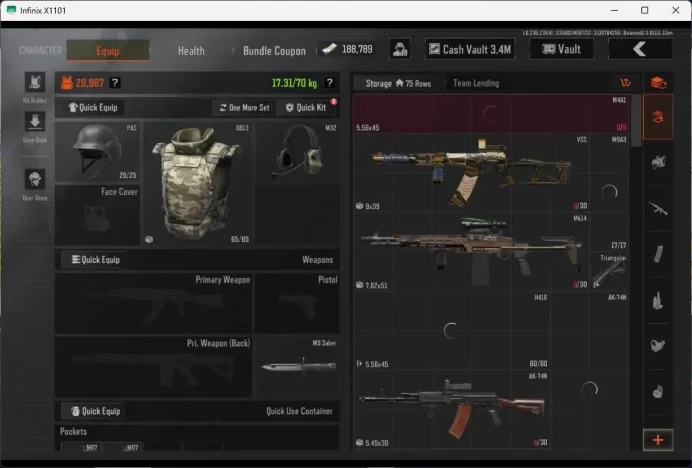
Task: Select the empty Primary Weapon slot
Action: pyautogui.click(x=154, y=303)
